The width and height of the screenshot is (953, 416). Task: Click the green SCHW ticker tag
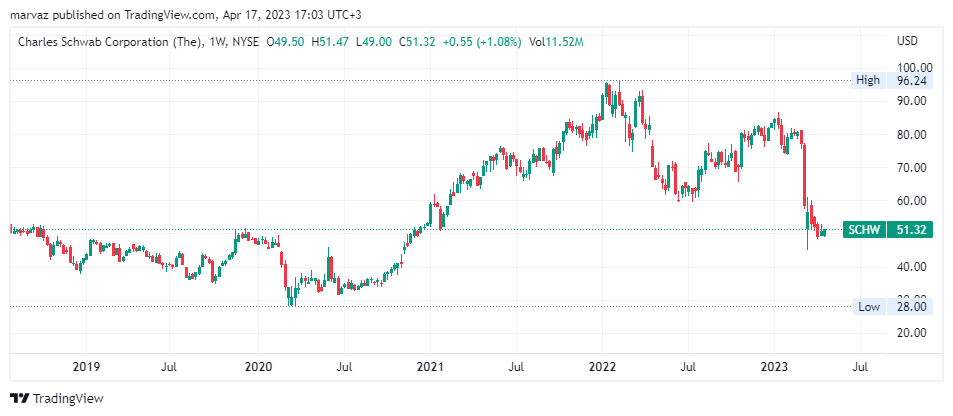[864, 230]
